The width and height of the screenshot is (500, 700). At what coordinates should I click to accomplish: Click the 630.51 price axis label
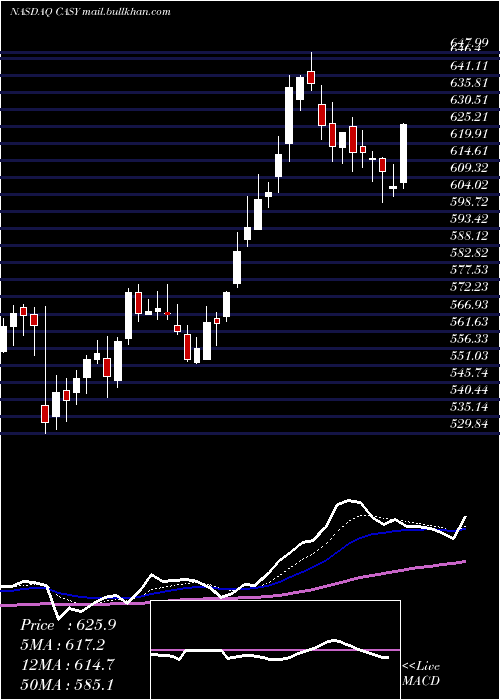pyautogui.click(x=471, y=100)
